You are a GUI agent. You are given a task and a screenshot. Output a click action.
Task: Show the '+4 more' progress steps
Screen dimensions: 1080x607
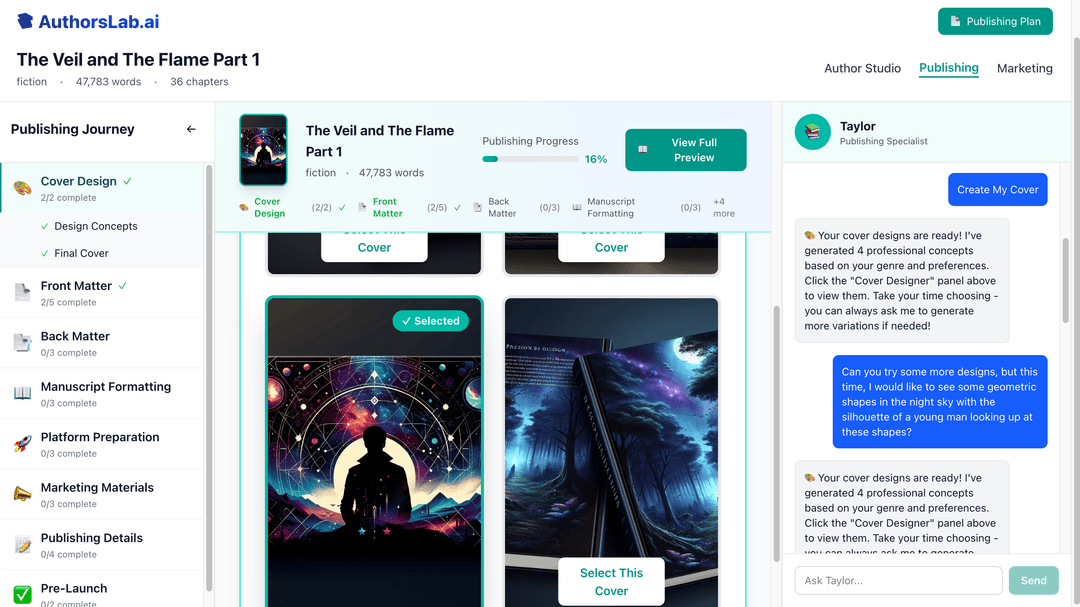point(723,207)
